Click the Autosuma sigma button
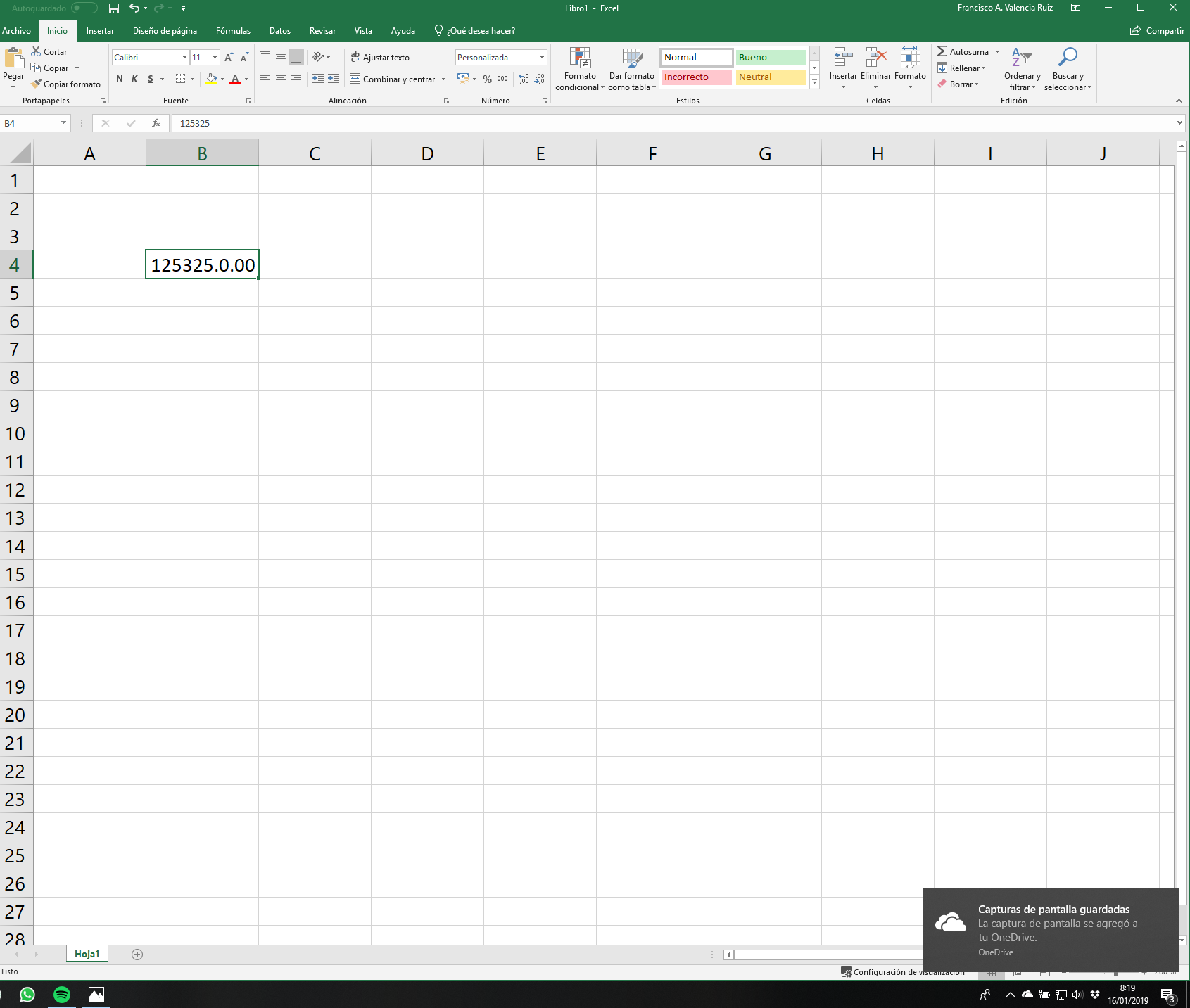Viewport: 1190px width, 1008px height. pos(962,52)
